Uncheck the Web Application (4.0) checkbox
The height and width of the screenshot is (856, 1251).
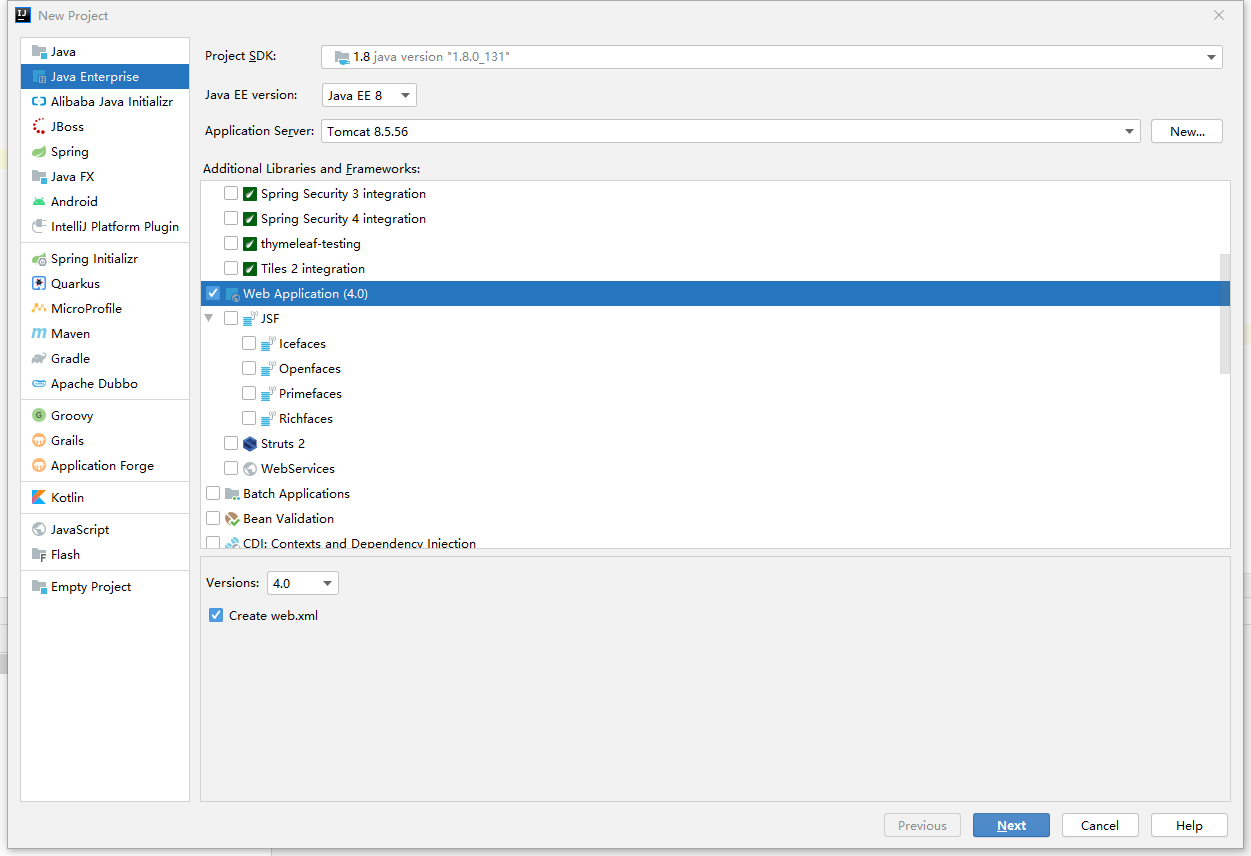pyautogui.click(x=213, y=294)
